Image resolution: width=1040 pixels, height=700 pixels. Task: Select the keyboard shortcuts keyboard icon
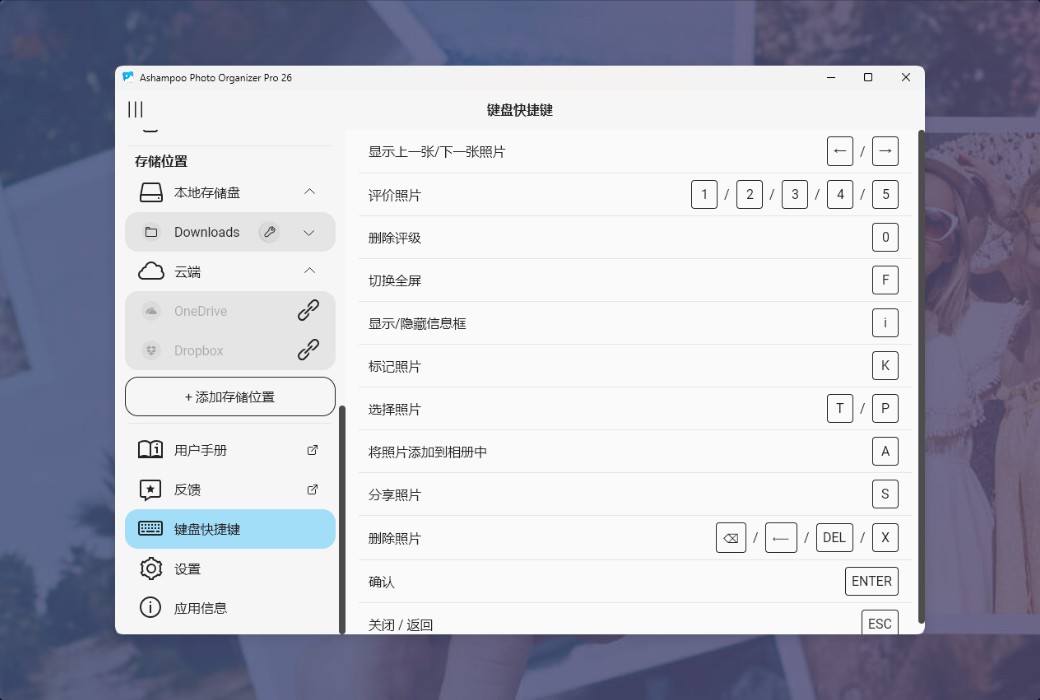click(150, 529)
